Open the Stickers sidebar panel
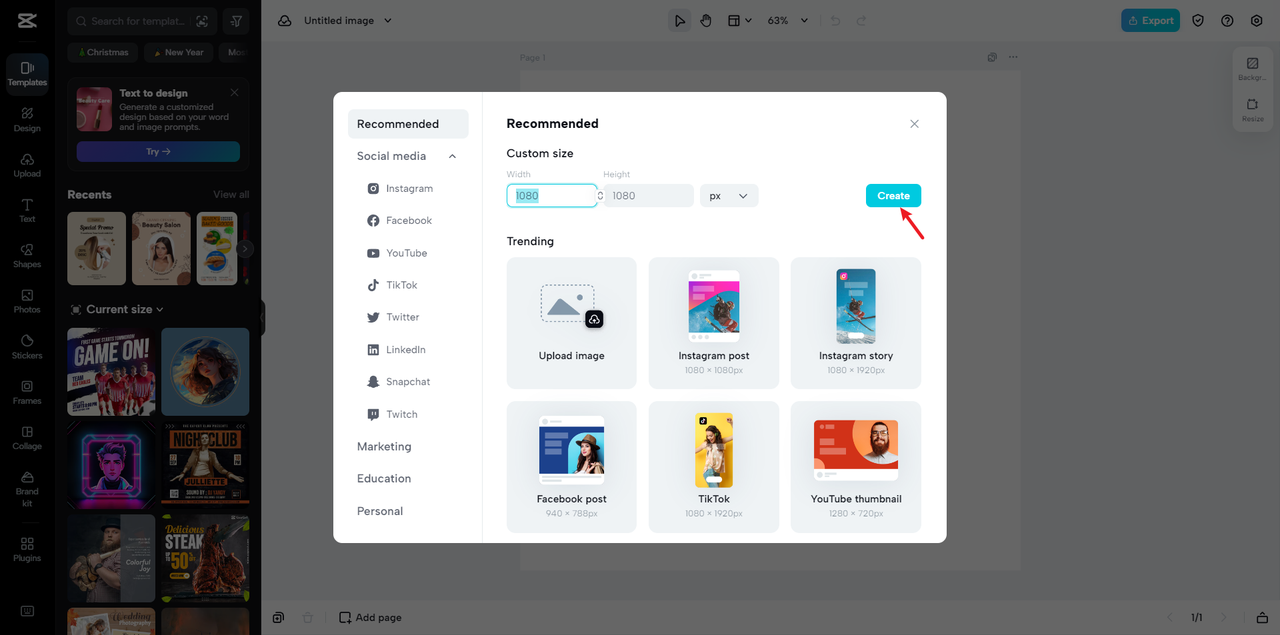This screenshot has height=635, width=1280. 27,347
